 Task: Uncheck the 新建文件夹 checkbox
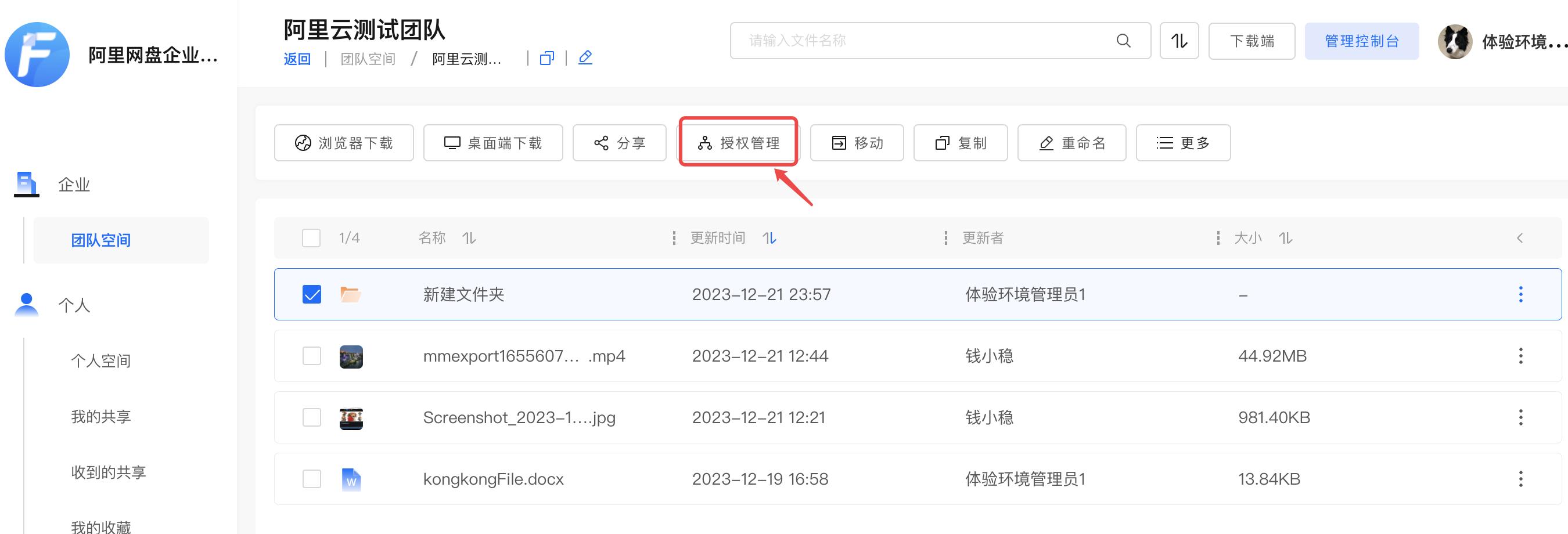coord(312,294)
